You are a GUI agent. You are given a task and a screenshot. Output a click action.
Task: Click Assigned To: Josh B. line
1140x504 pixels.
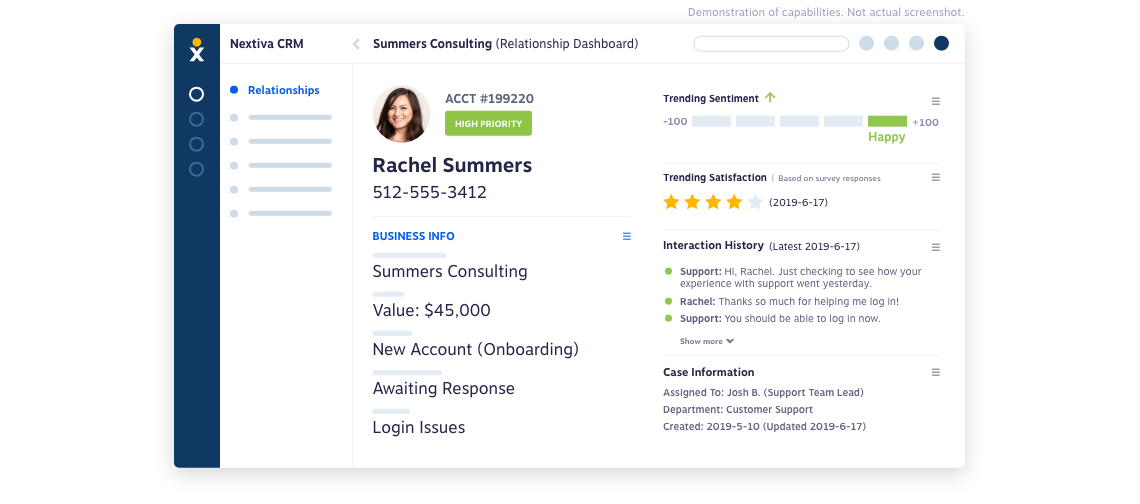point(763,393)
